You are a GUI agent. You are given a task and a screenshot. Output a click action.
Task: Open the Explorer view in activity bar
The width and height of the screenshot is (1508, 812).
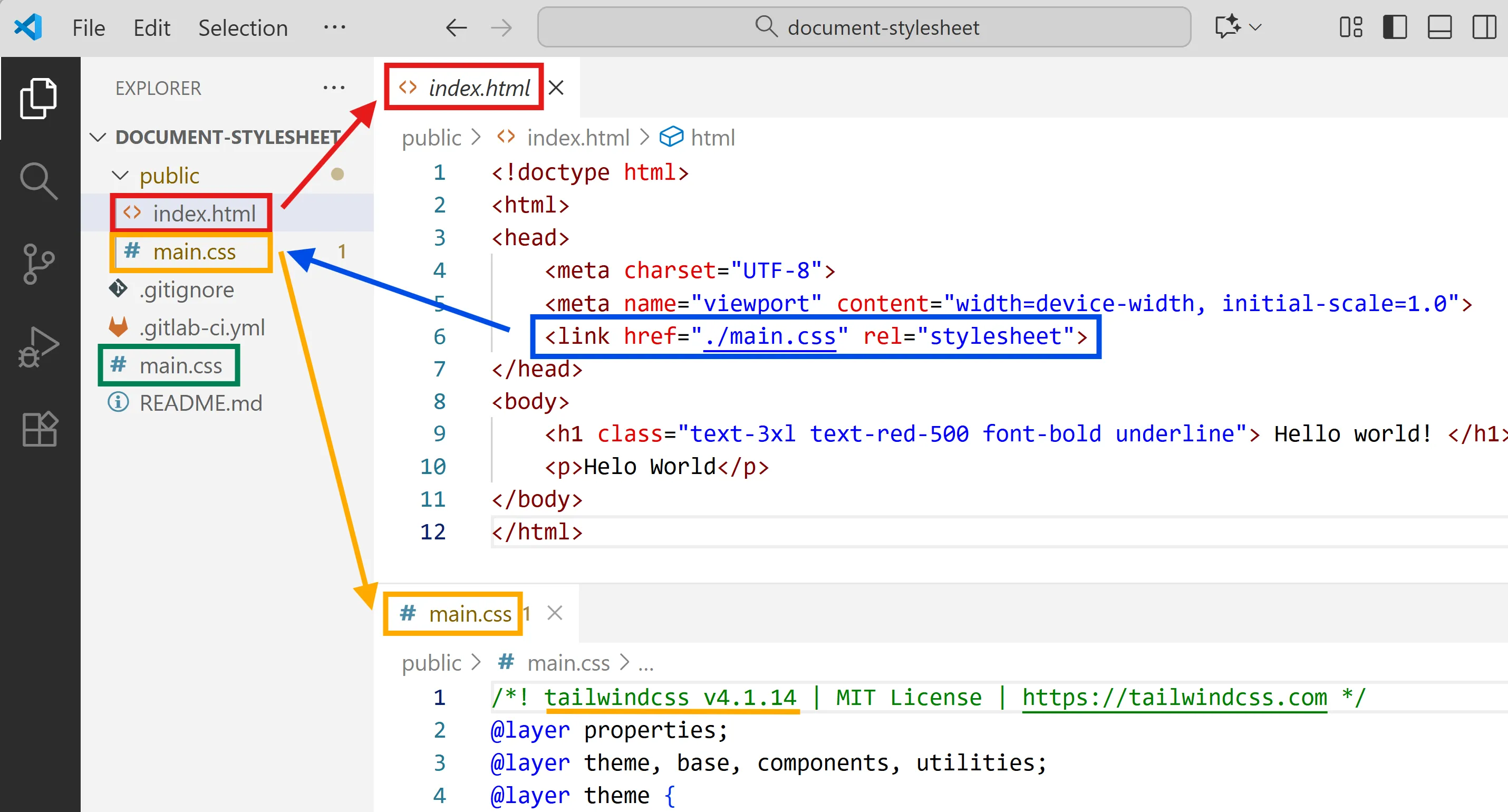tap(38, 99)
